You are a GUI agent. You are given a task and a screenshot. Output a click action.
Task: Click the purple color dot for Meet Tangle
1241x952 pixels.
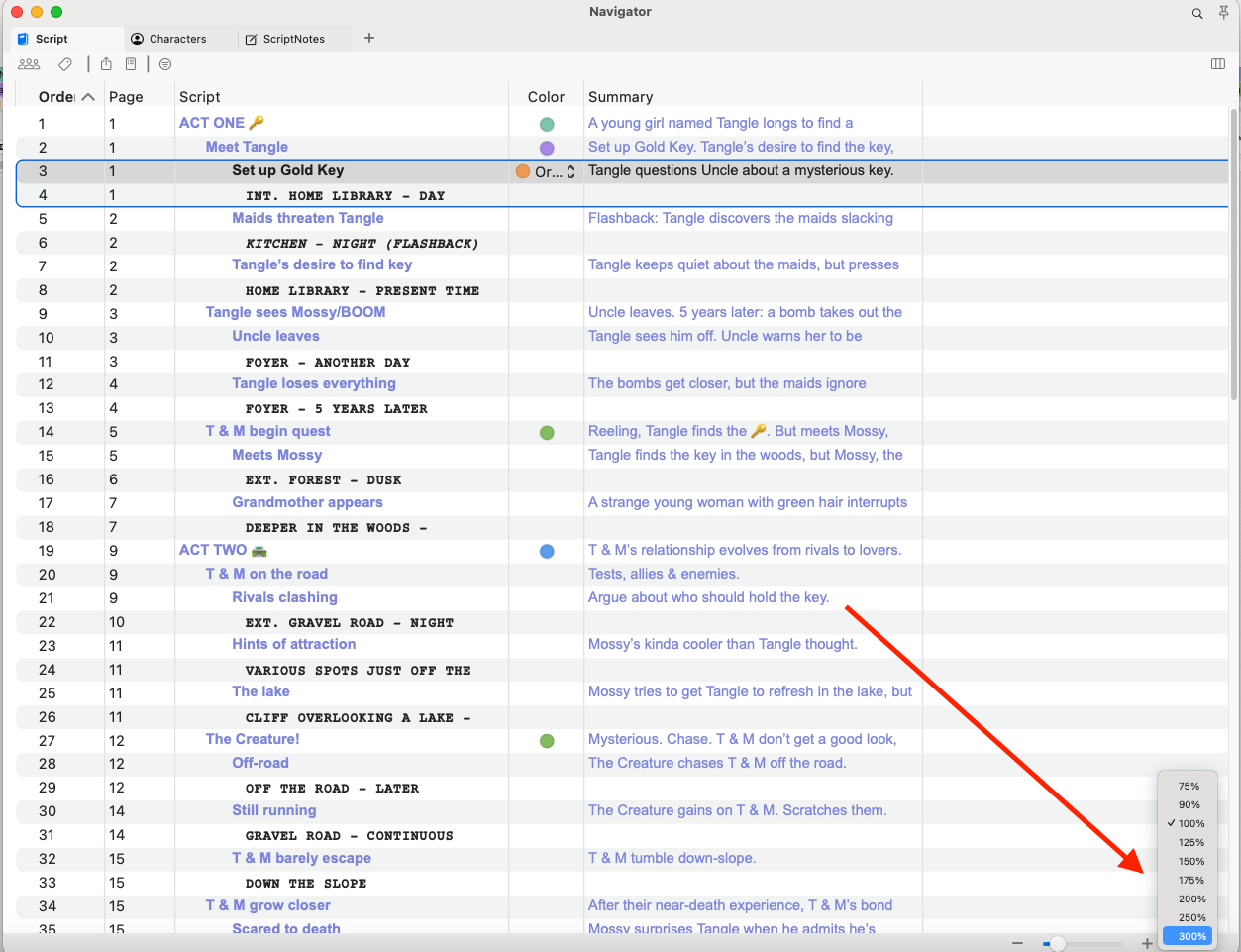[x=547, y=149]
